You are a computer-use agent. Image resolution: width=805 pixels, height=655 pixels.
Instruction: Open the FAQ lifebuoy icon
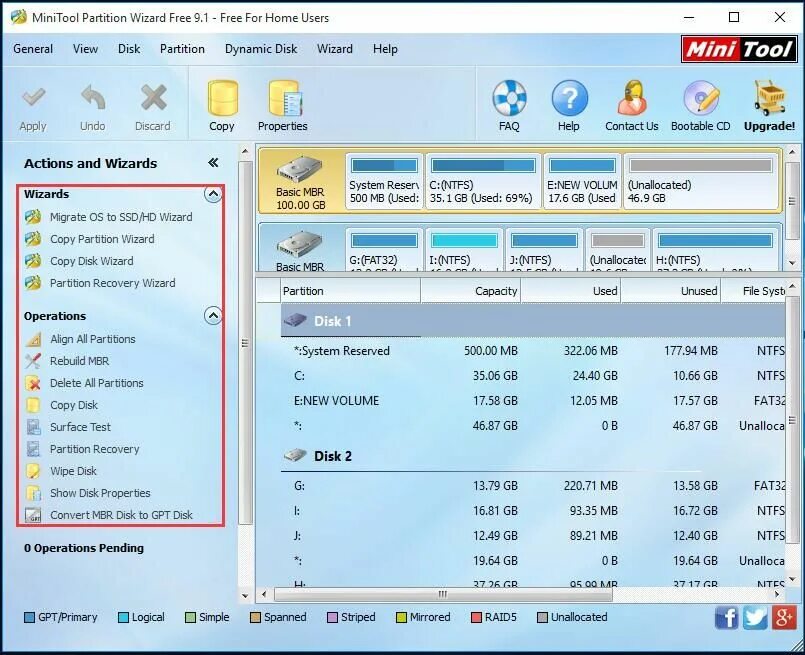click(509, 98)
